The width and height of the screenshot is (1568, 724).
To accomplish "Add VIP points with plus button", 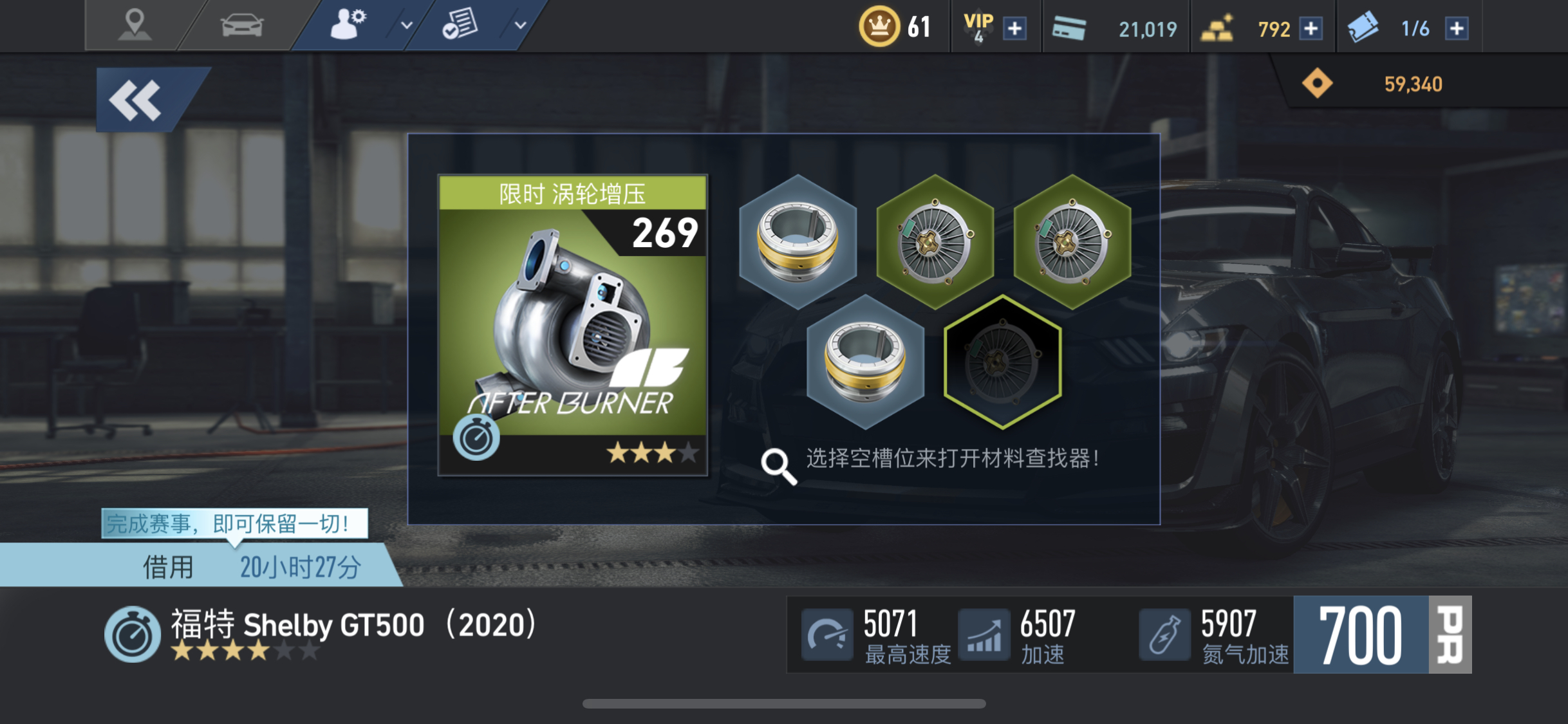I will 1014,28.
